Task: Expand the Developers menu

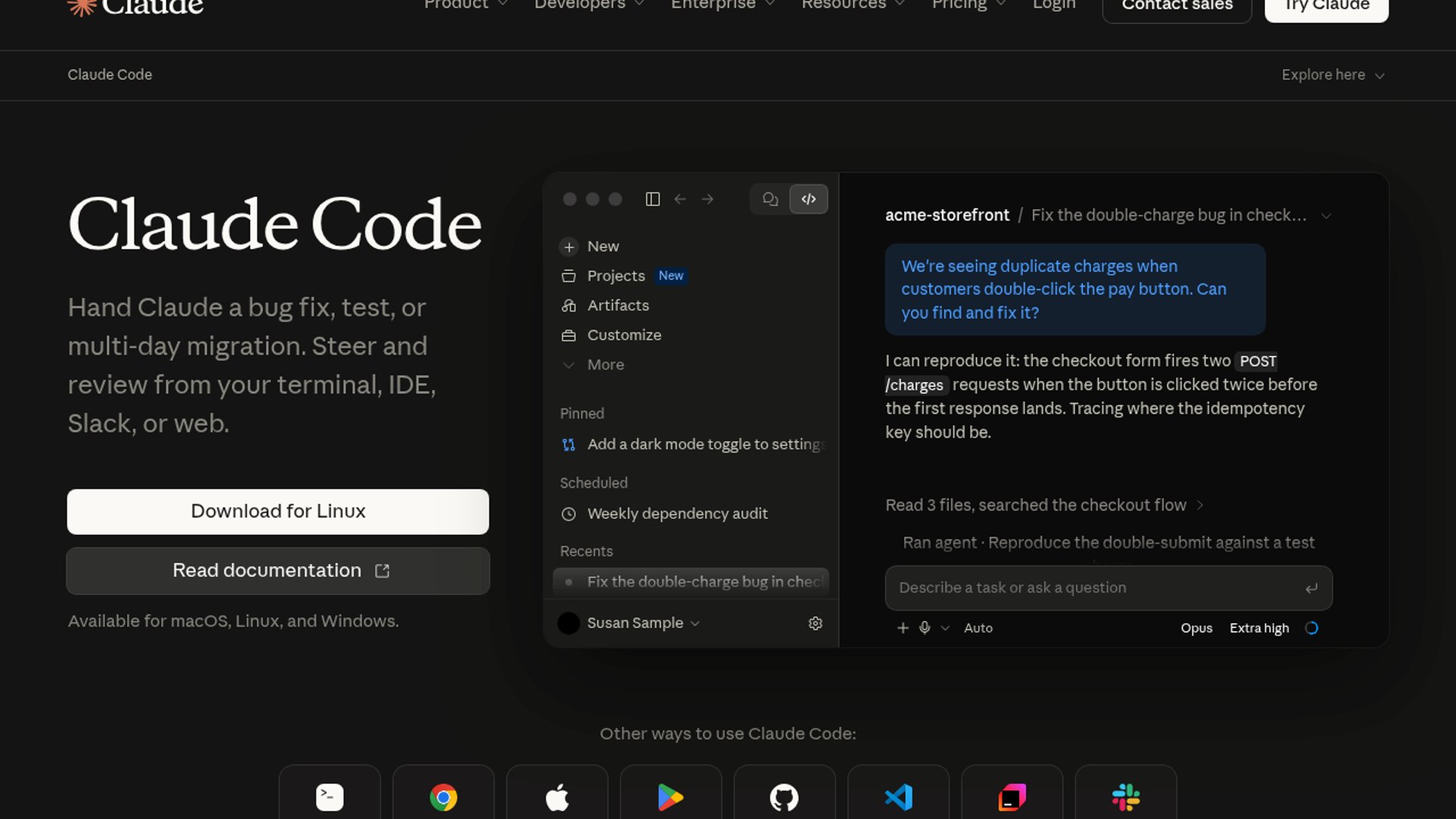Action: pos(589,5)
